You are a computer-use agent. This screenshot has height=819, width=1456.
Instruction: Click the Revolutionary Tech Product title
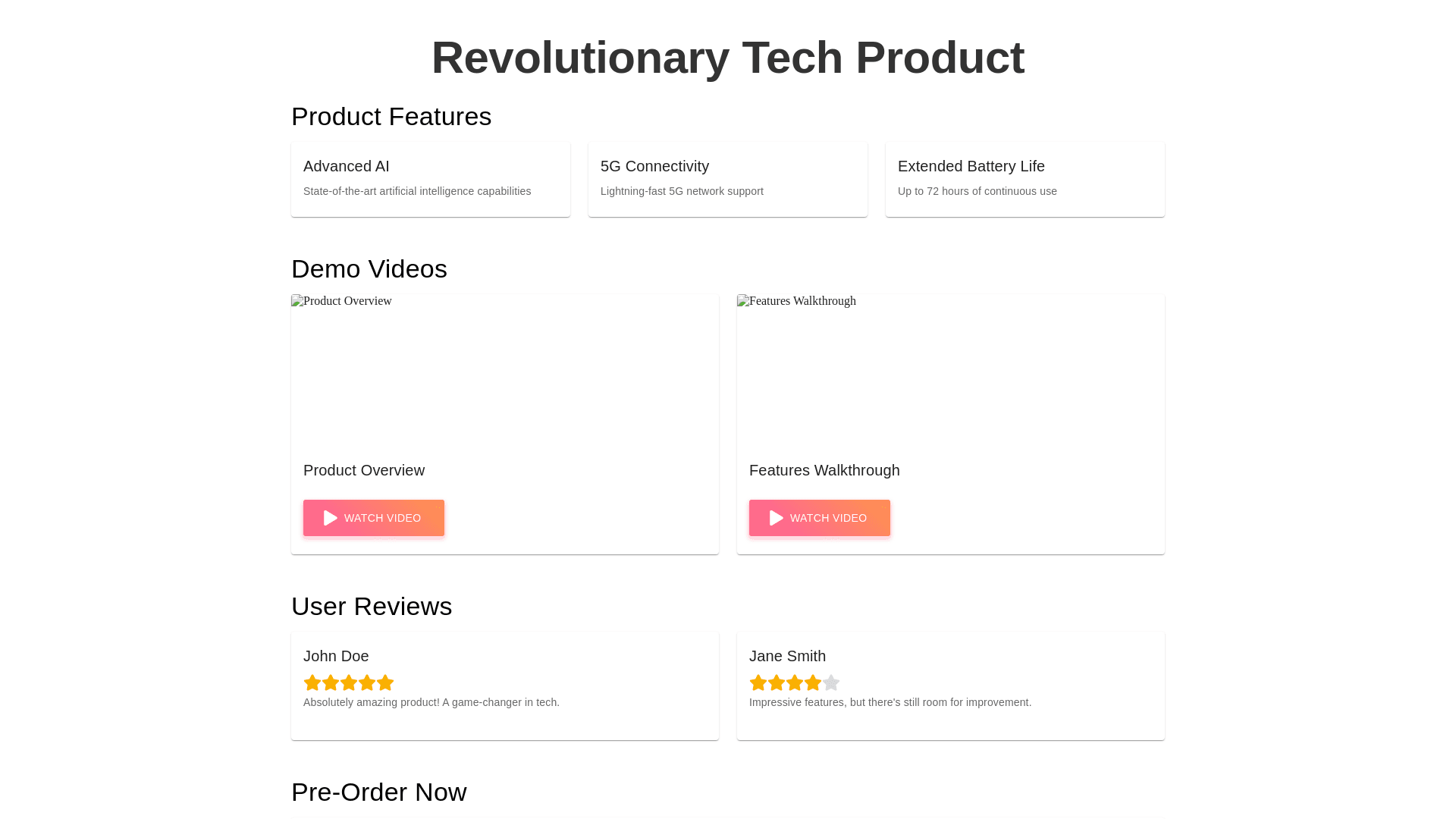(727, 58)
